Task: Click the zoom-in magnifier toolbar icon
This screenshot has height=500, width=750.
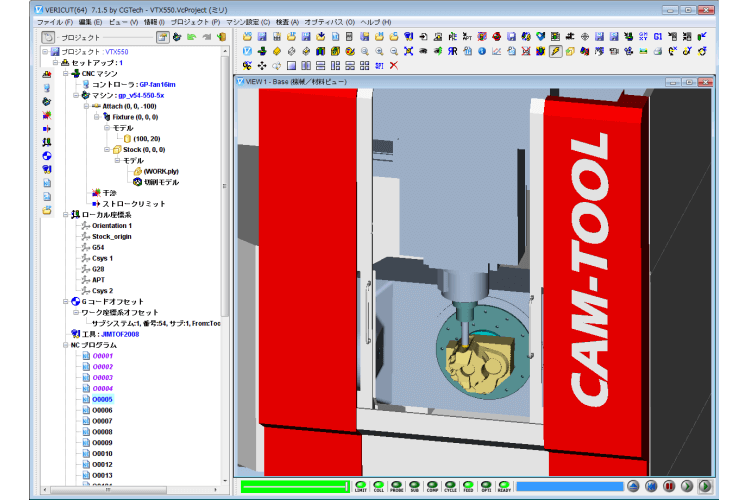Action: click(379, 51)
